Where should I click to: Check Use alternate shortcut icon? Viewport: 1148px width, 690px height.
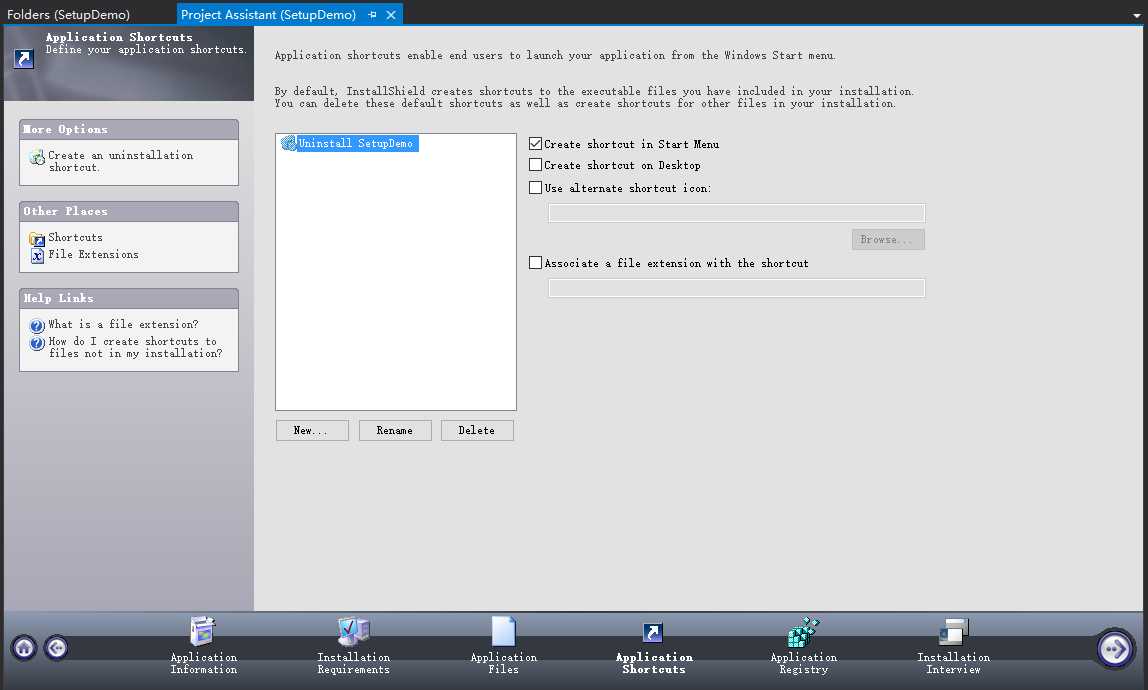click(x=536, y=188)
